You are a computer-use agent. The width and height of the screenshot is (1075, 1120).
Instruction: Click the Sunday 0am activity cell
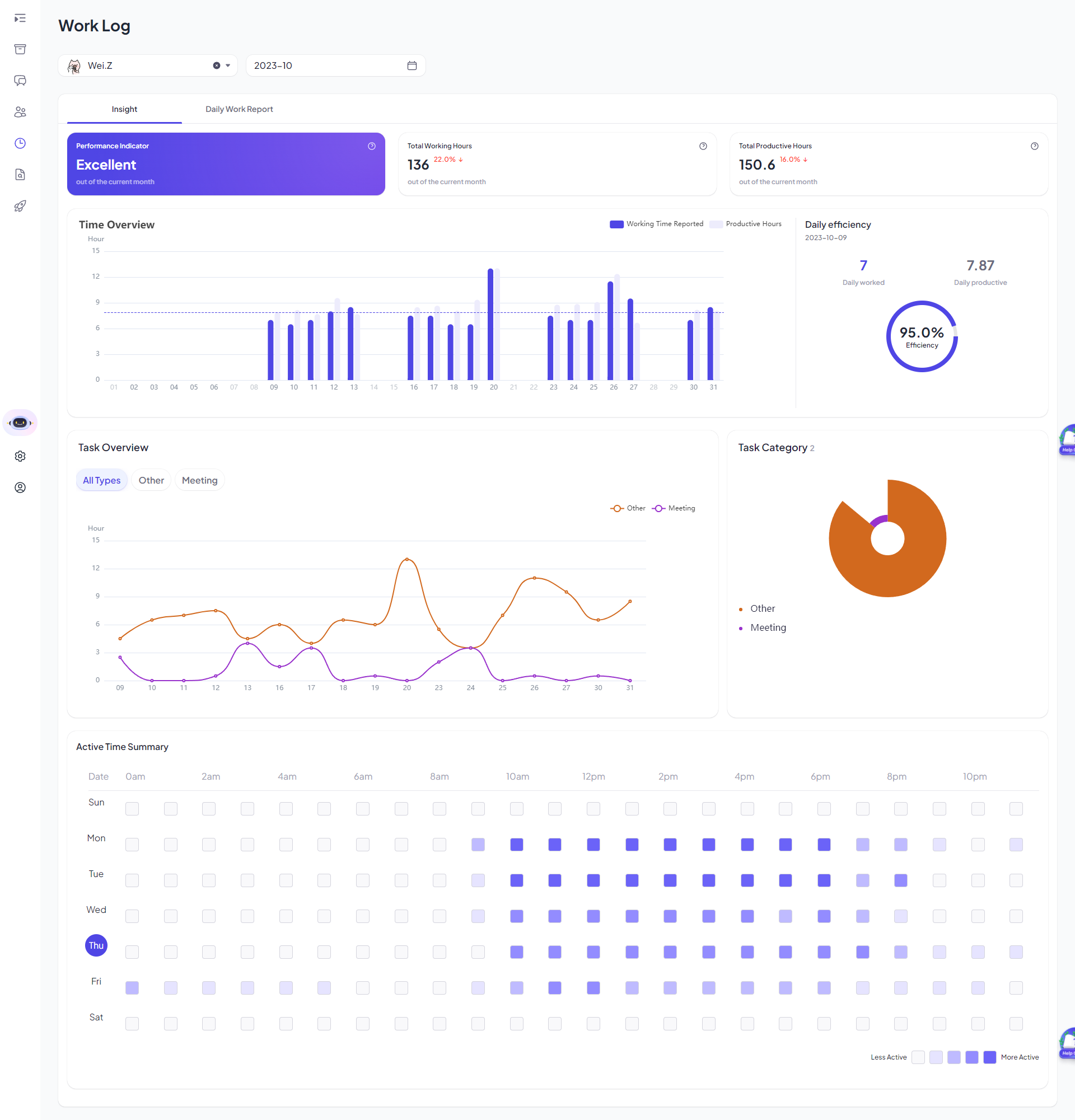coord(132,809)
